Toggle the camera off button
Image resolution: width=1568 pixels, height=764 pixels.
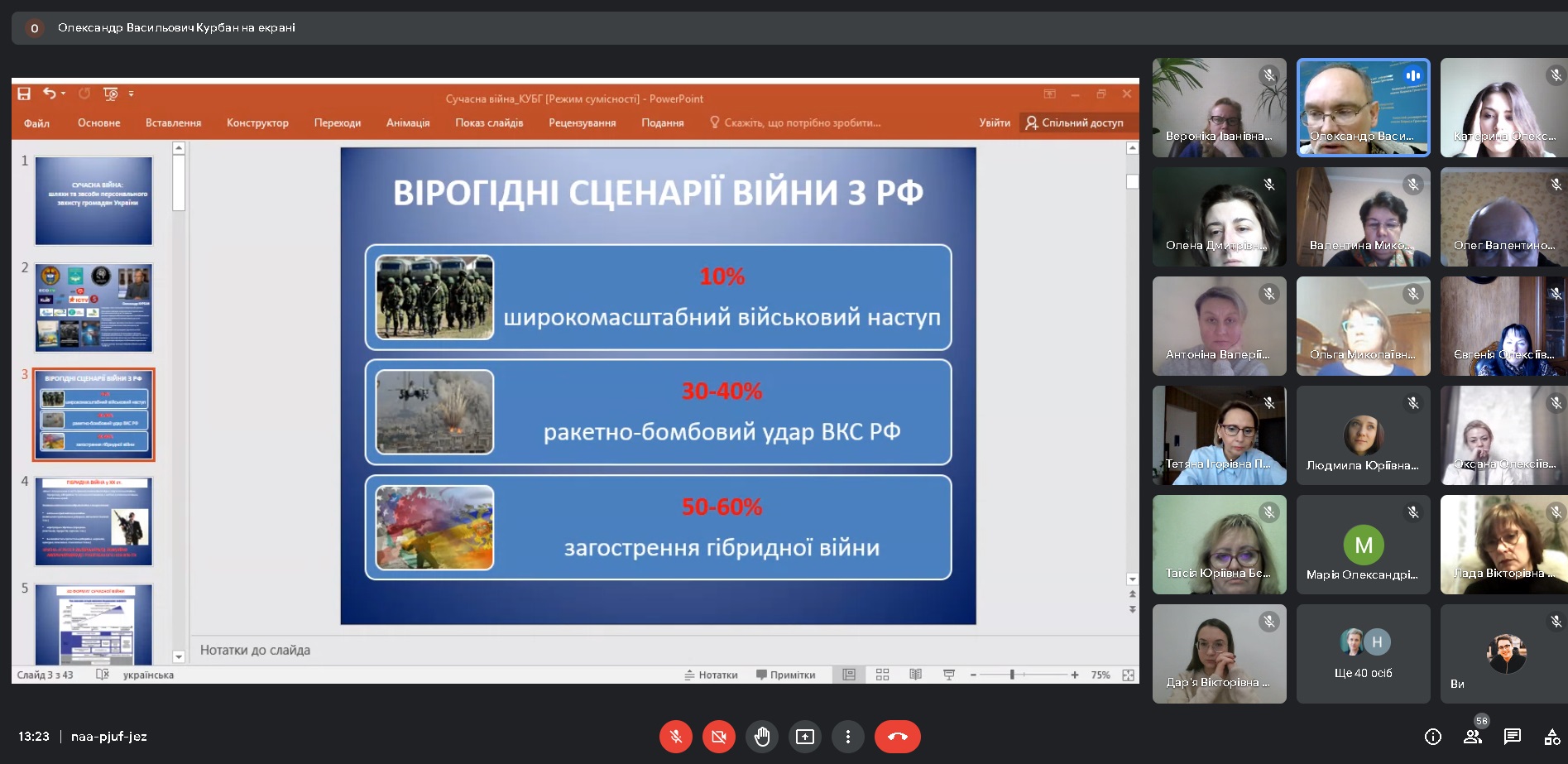point(719,737)
